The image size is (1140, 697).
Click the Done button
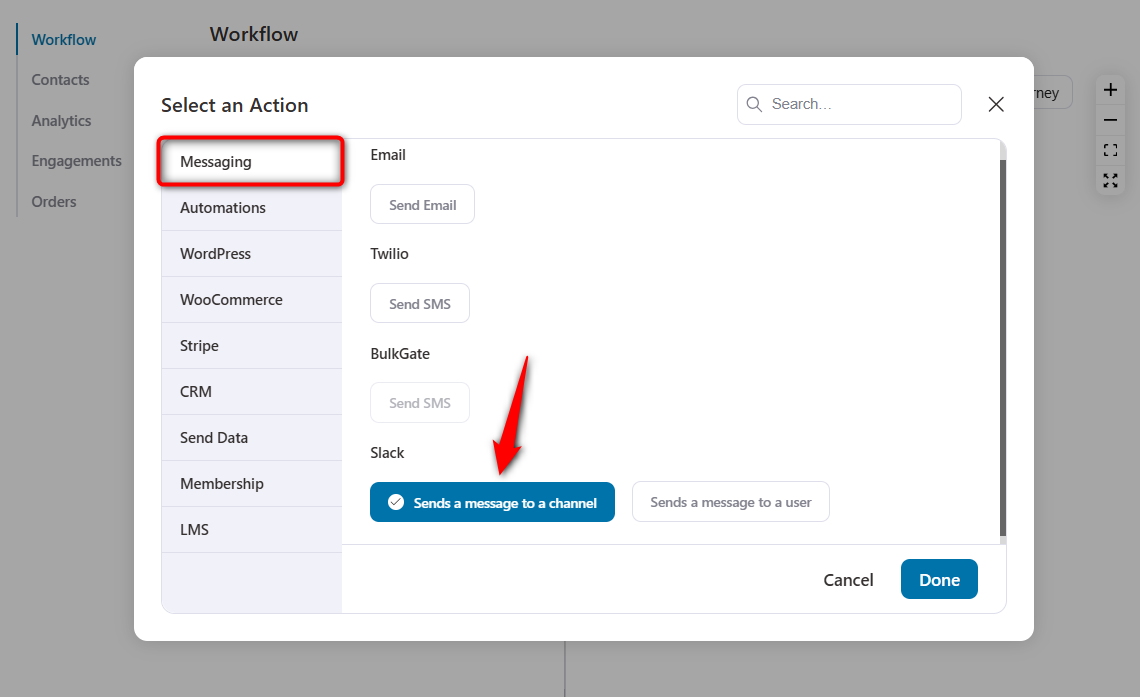(939, 579)
